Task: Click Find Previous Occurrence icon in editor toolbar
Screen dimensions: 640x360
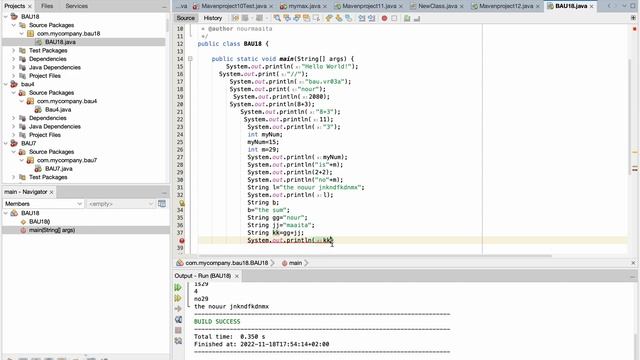Action: point(287,18)
